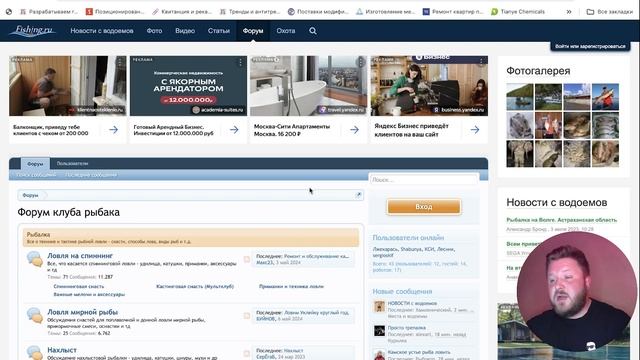Viewport: 640px width, 360px height.
Task: Open the 'Tianye Chemicals' bookmark
Action: tap(518, 12)
